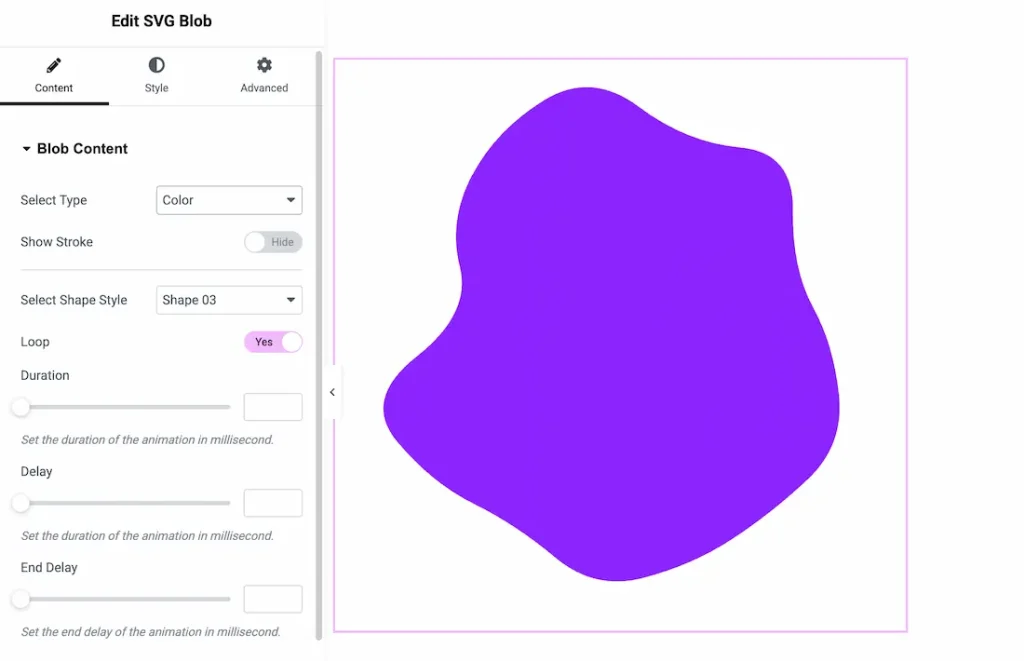The image size is (1024, 661).
Task: Click the Content tab pencil icon
Action: pos(54,64)
